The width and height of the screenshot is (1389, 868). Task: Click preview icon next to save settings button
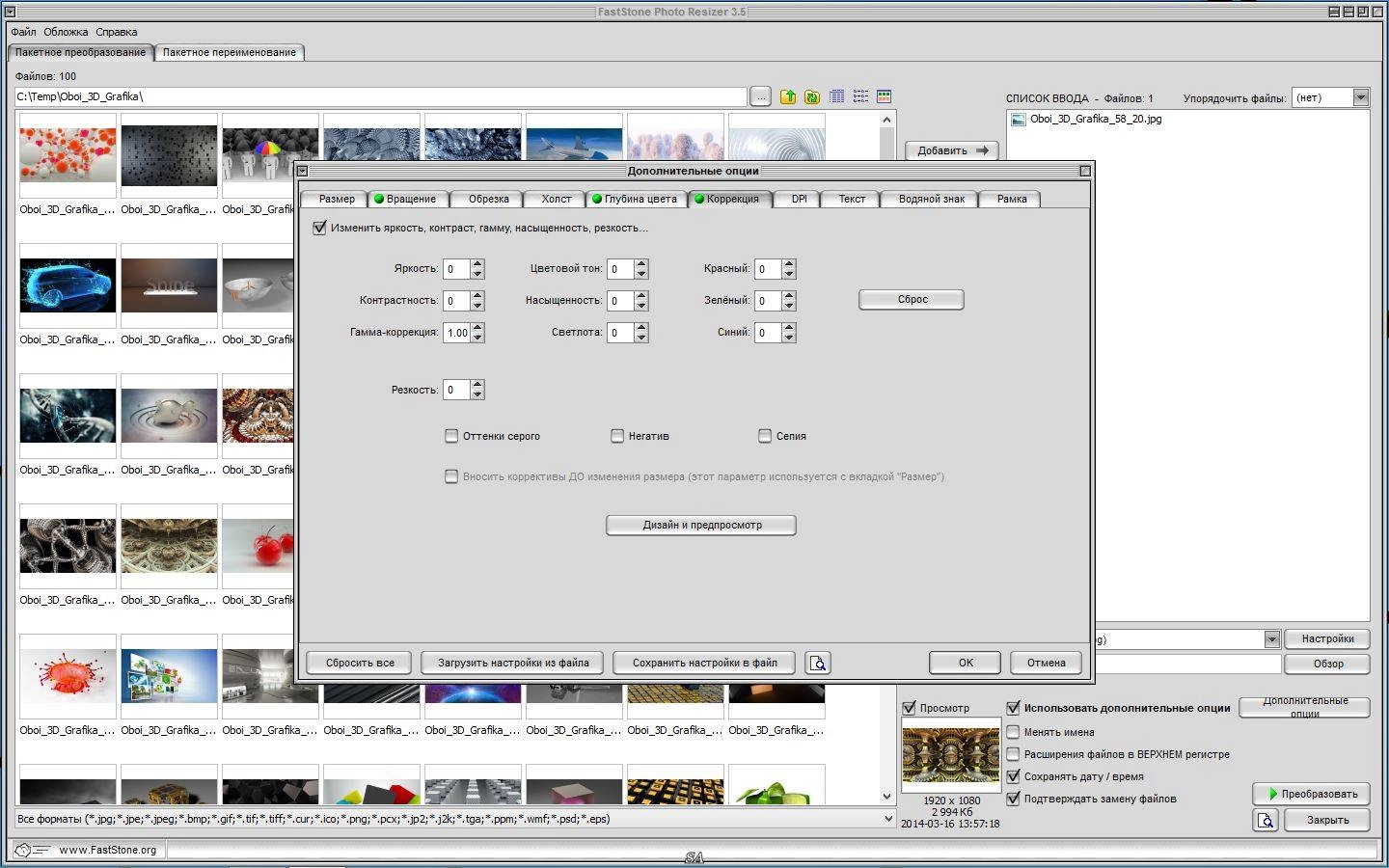(x=818, y=663)
